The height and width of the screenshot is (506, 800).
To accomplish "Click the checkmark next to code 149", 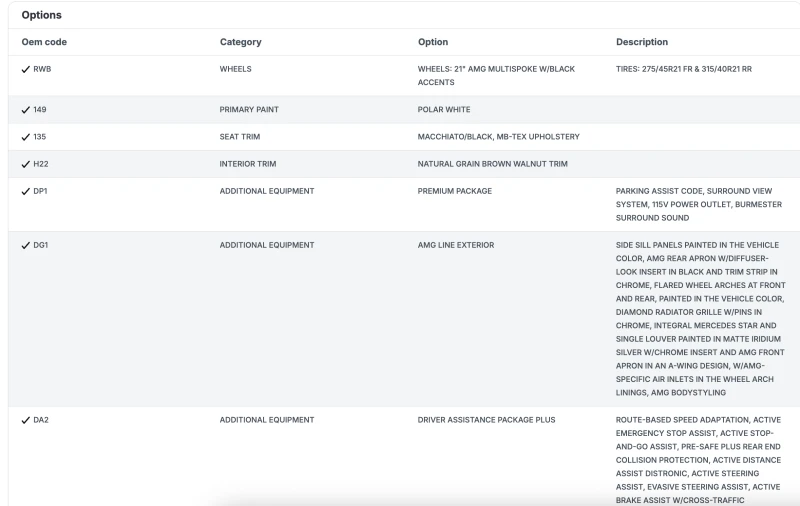I will tap(25, 110).
